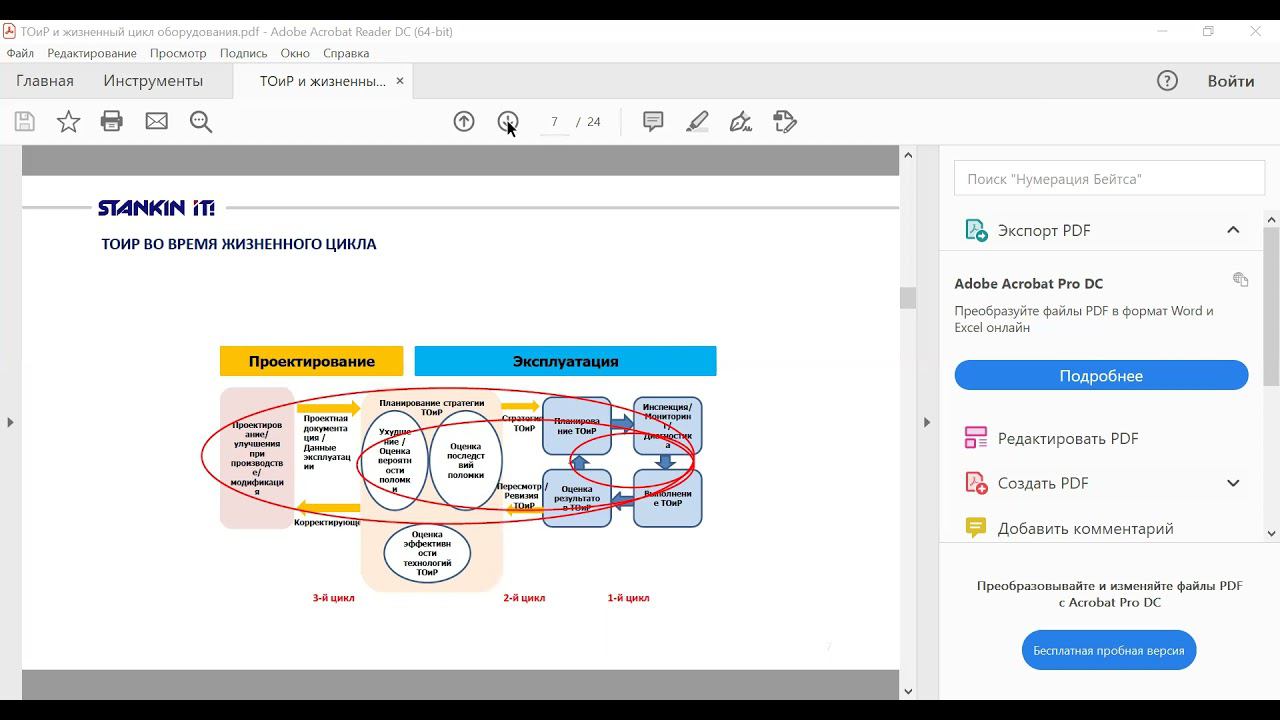
Task: Click the Adobe Acrobat Pro DC heading
Action: click(x=1029, y=284)
